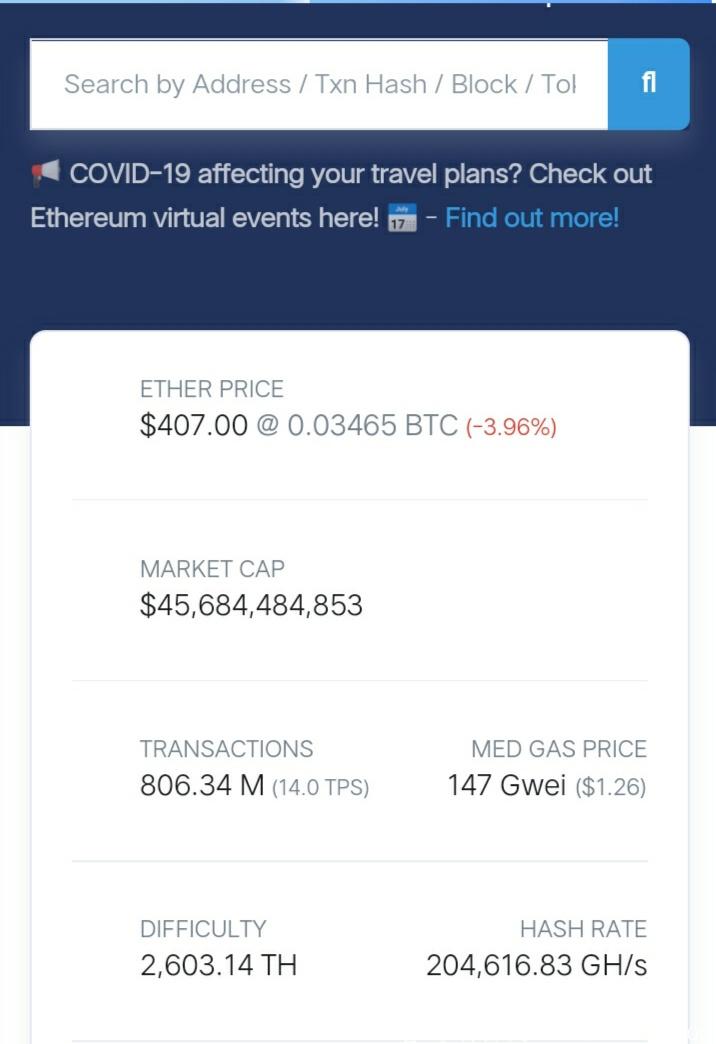716x1044 pixels.
Task: Select the MARKET CAP label
Action: click(x=212, y=569)
